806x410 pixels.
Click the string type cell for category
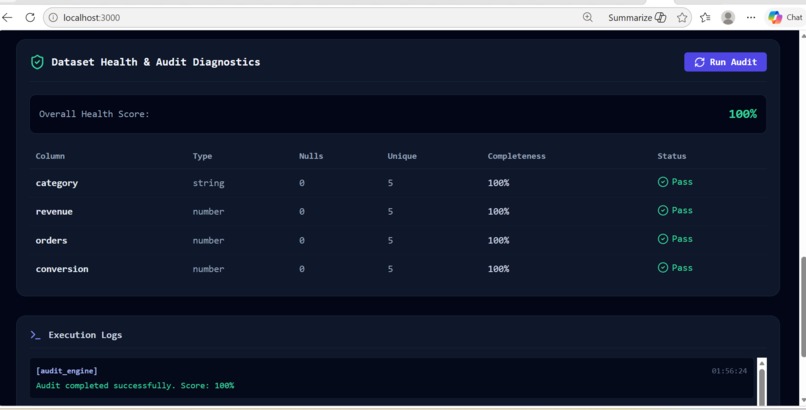point(208,183)
